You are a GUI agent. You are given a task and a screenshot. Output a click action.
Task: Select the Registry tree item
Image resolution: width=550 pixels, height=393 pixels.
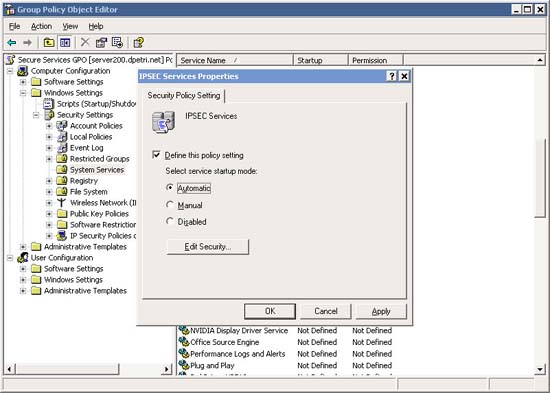(84, 181)
